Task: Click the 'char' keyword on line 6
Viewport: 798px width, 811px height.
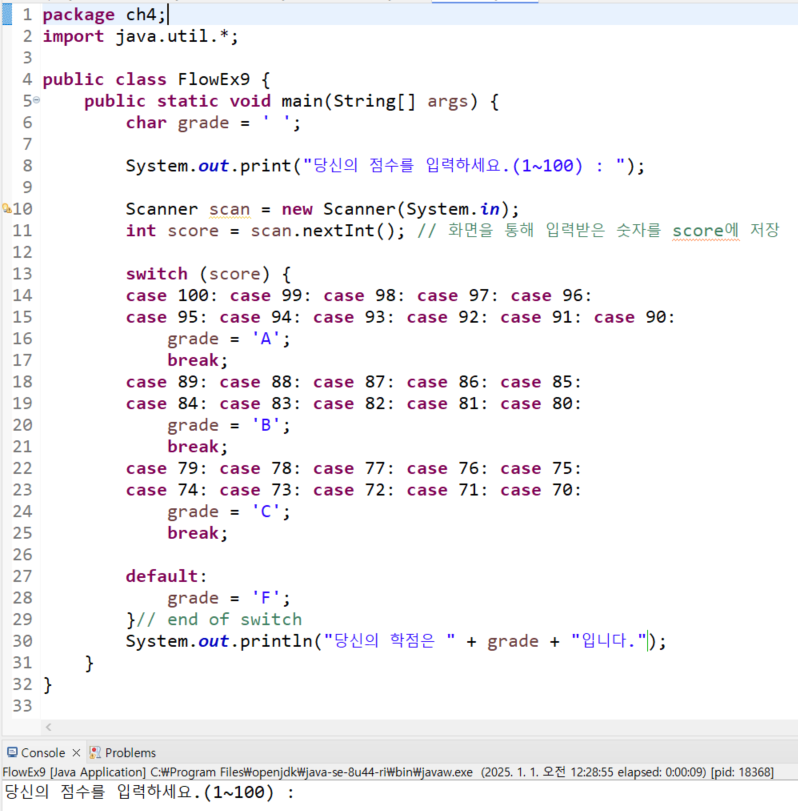Action: pos(146,123)
